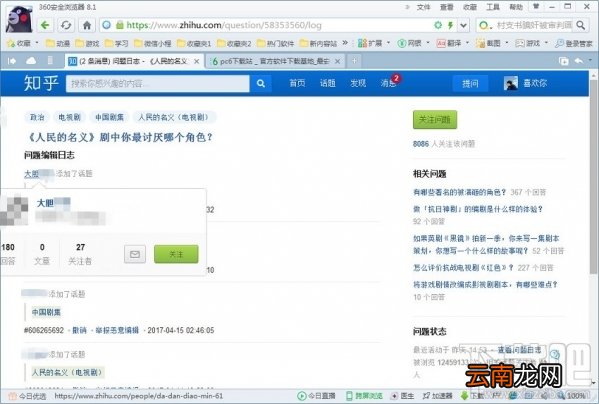
Task: Open the 喜欢你 user profile avatar
Action: coord(511,83)
